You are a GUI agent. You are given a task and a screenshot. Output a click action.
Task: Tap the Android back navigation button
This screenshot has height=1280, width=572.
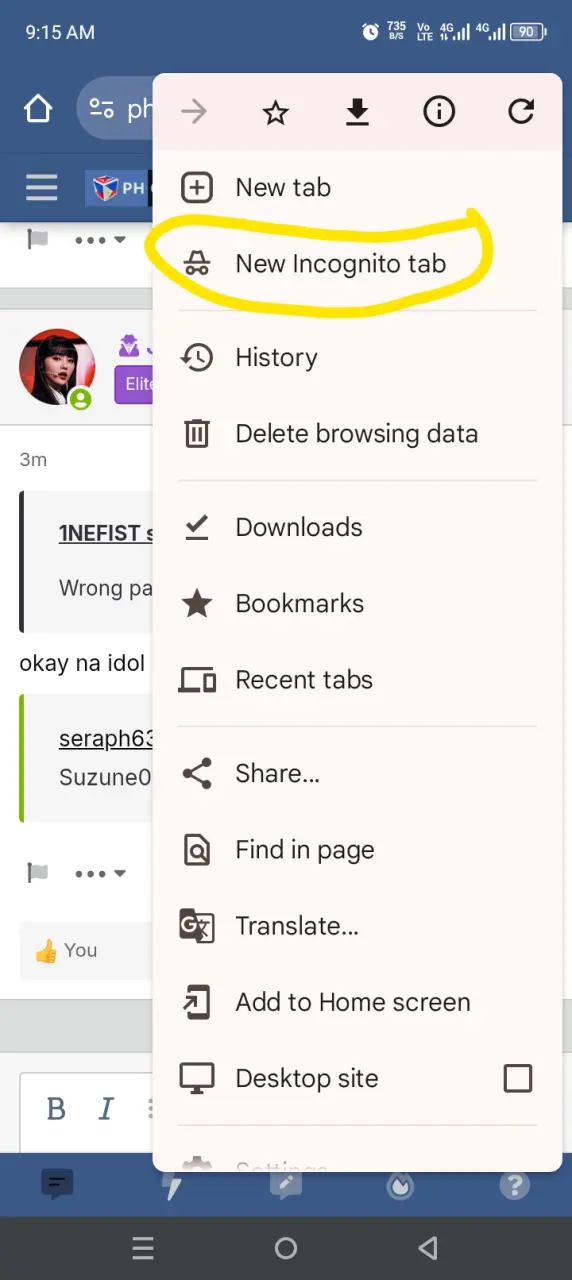pyautogui.click(x=428, y=1248)
